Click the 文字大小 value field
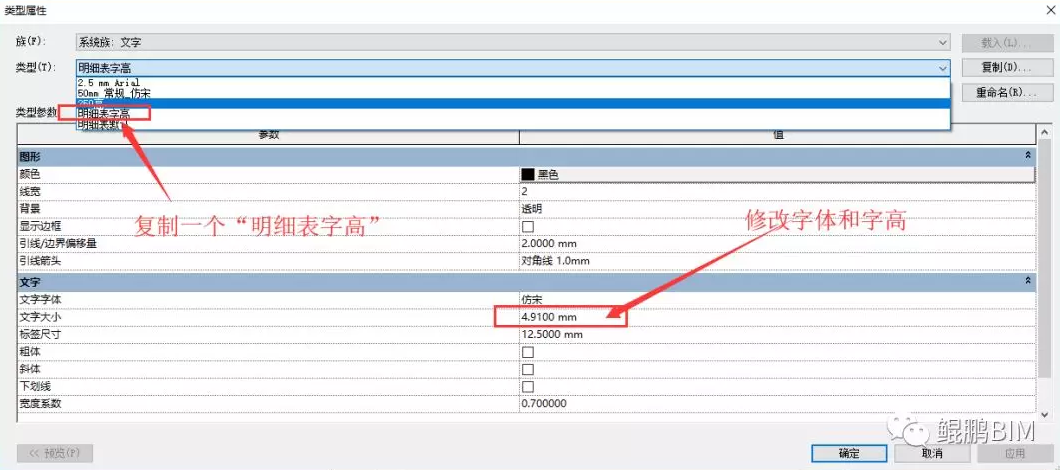Image resolution: width=1060 pixels, height=470 pixels. 560,317
